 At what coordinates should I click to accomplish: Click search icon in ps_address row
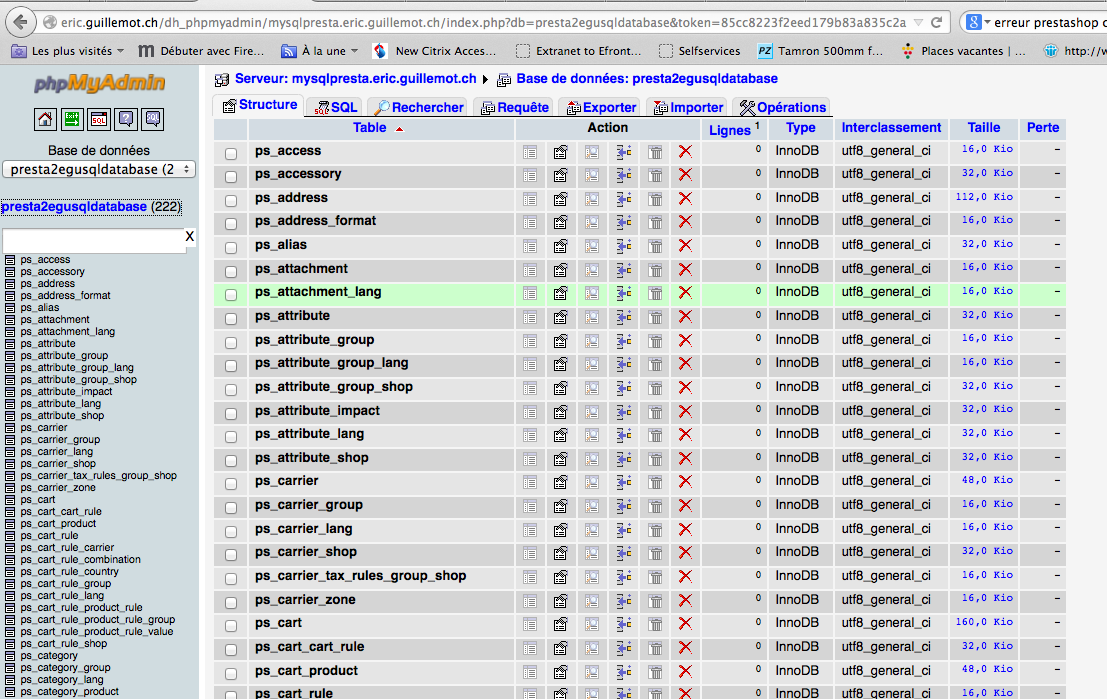click(592, 199)
